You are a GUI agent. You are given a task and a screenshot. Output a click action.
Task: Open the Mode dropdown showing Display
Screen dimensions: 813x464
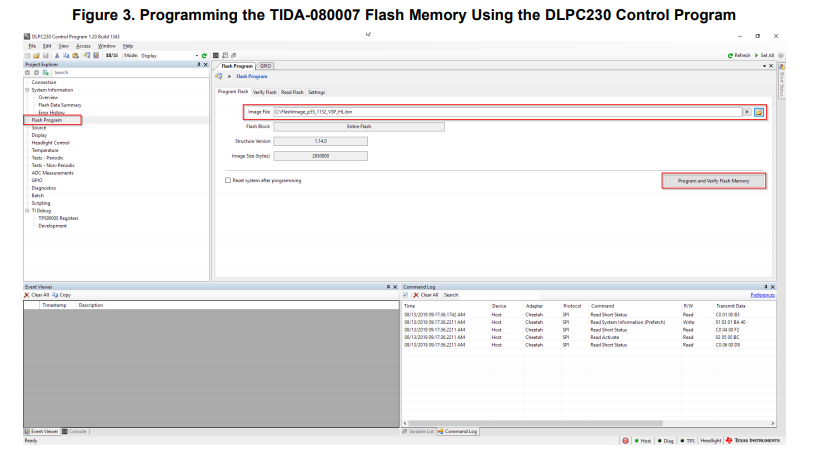coord(170,55)
